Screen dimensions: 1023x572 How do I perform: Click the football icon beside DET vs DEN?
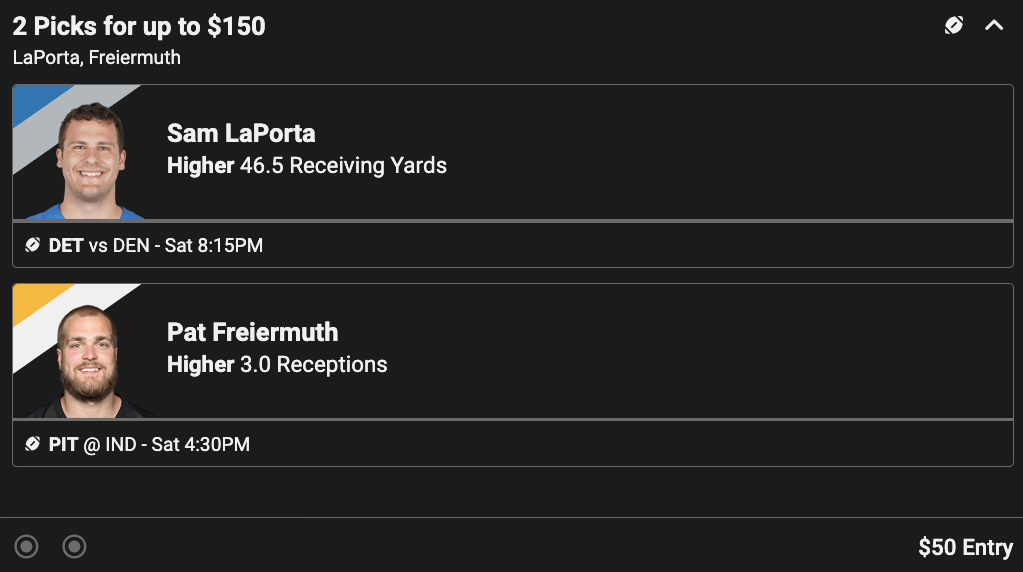point(32,245)
